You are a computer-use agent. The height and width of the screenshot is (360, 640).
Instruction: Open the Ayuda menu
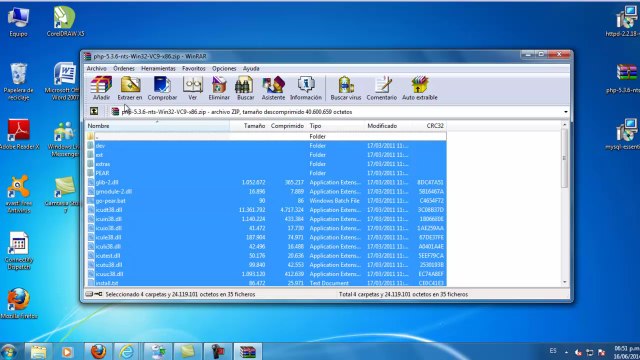[x=251, y=69]
